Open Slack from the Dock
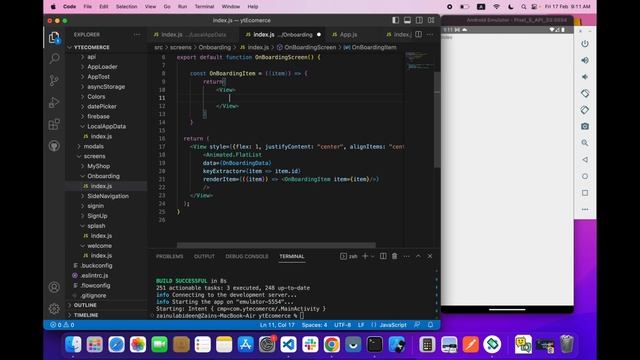This screenshot has width=640, height=360. (x=310, y=344)
